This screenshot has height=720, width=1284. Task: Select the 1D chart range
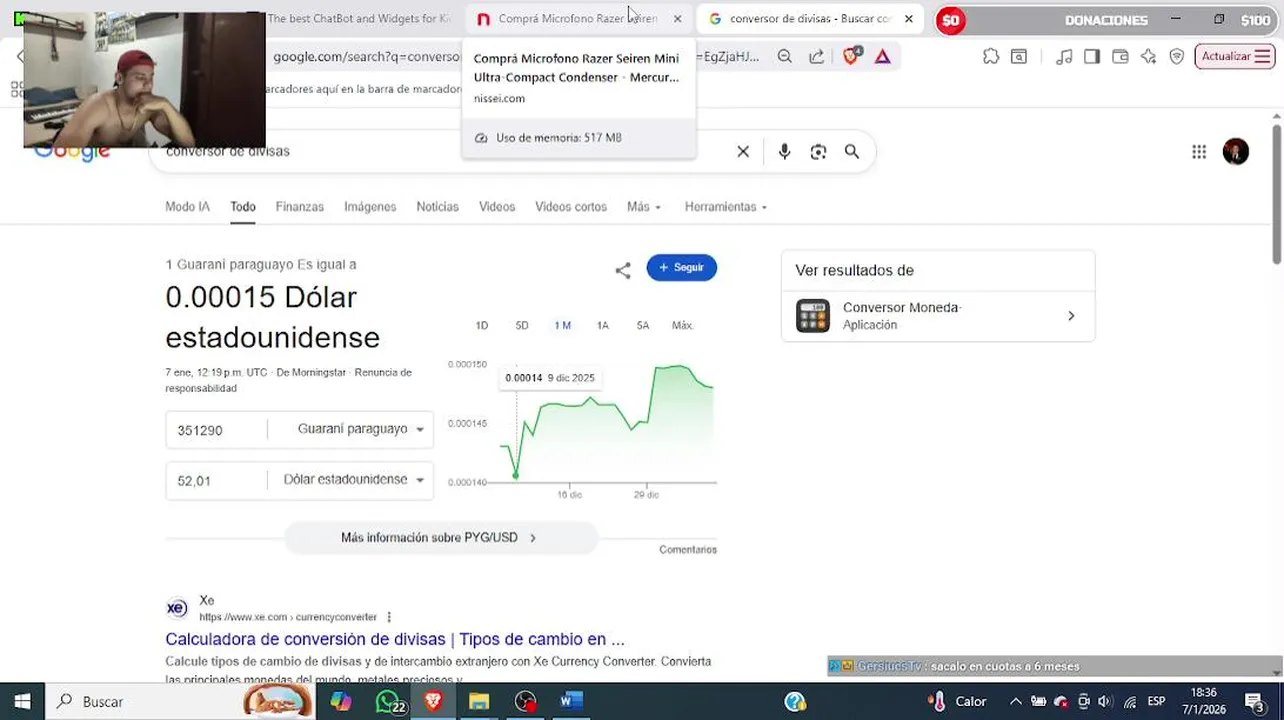coord(482,326)
